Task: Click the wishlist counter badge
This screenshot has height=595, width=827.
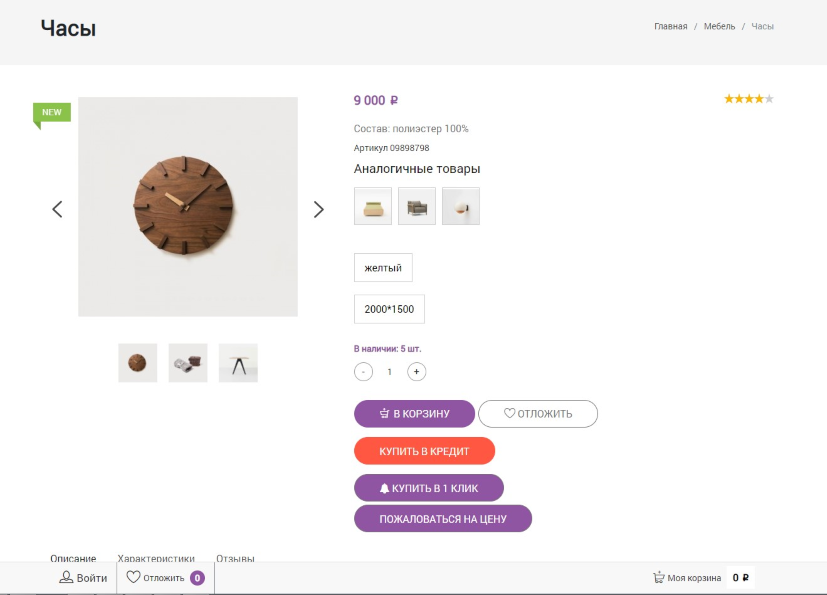Action: (197, 578)
